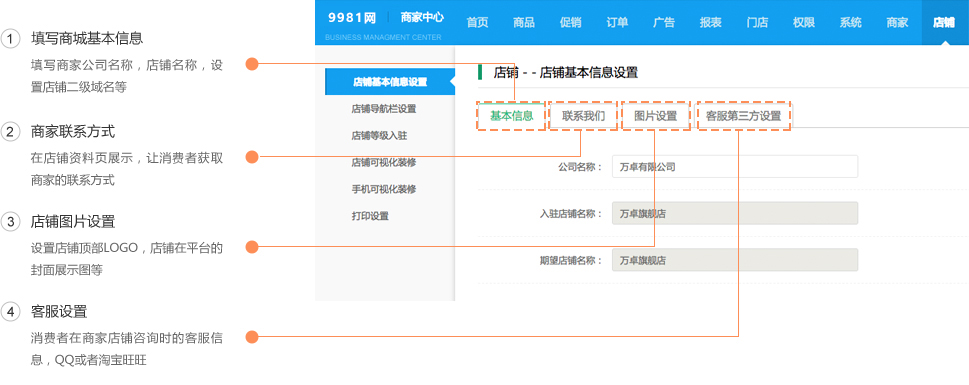969x385 pixels.
Task: Click the 商家中心 header title
Action: pos(421,18)
